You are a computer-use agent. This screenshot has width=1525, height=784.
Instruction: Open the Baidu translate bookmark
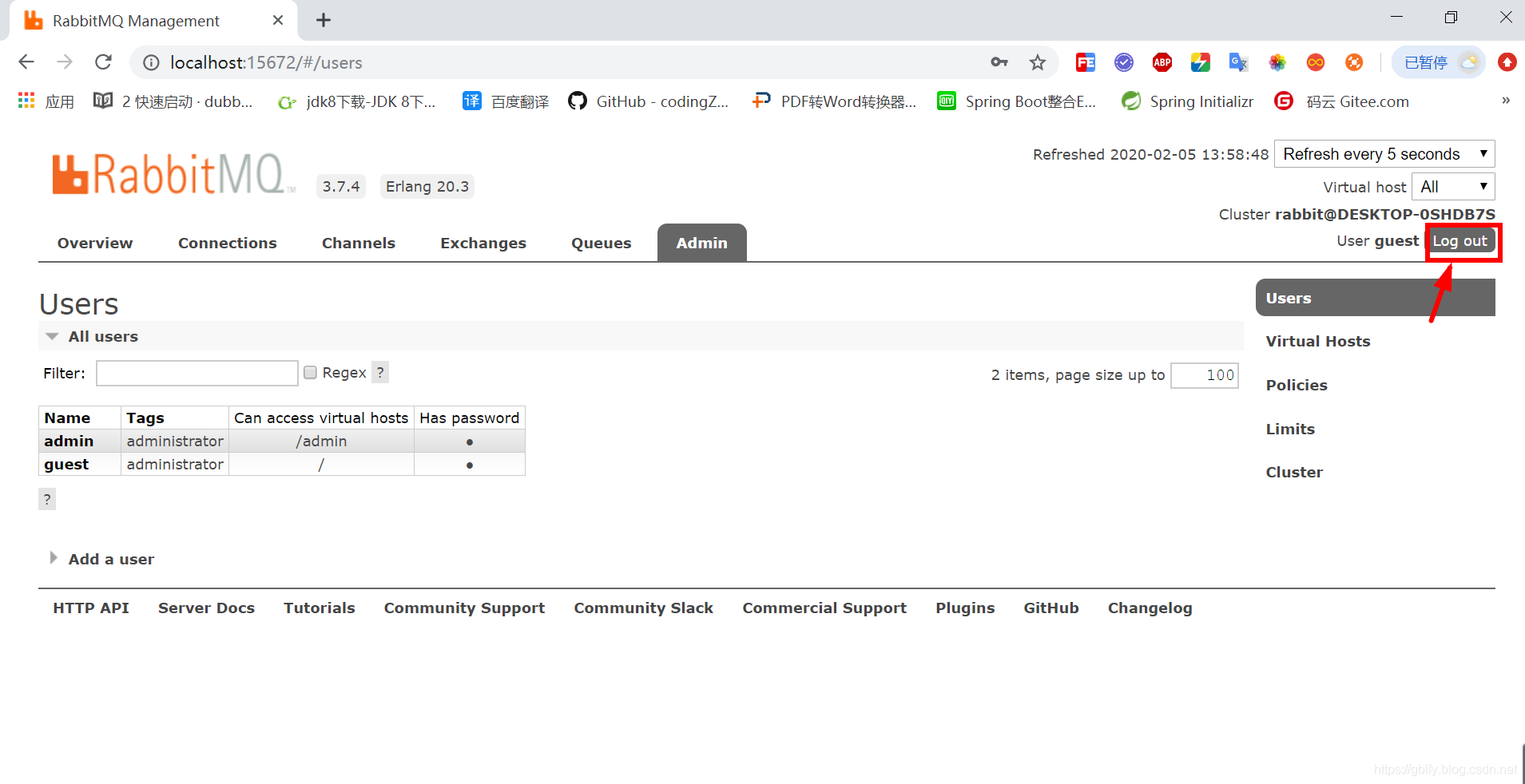pos(506,101)
